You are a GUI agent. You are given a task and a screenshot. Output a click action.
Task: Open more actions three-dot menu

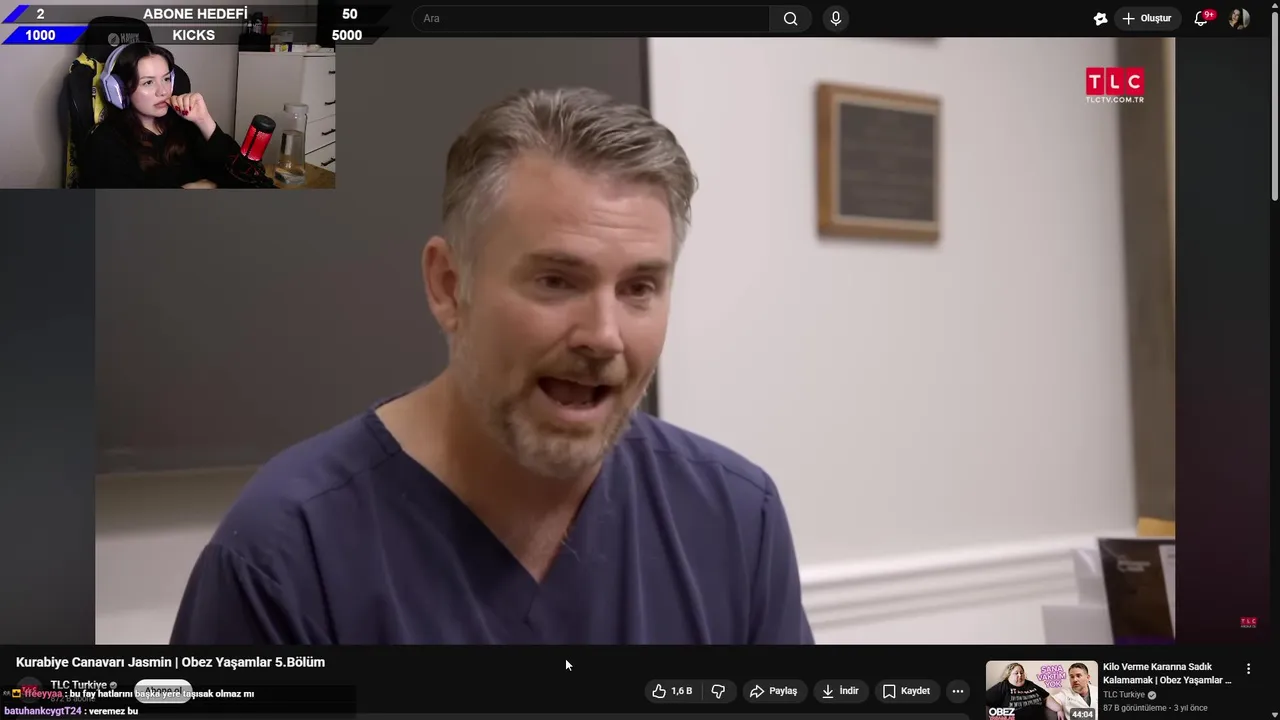click(x=958, y=691)
